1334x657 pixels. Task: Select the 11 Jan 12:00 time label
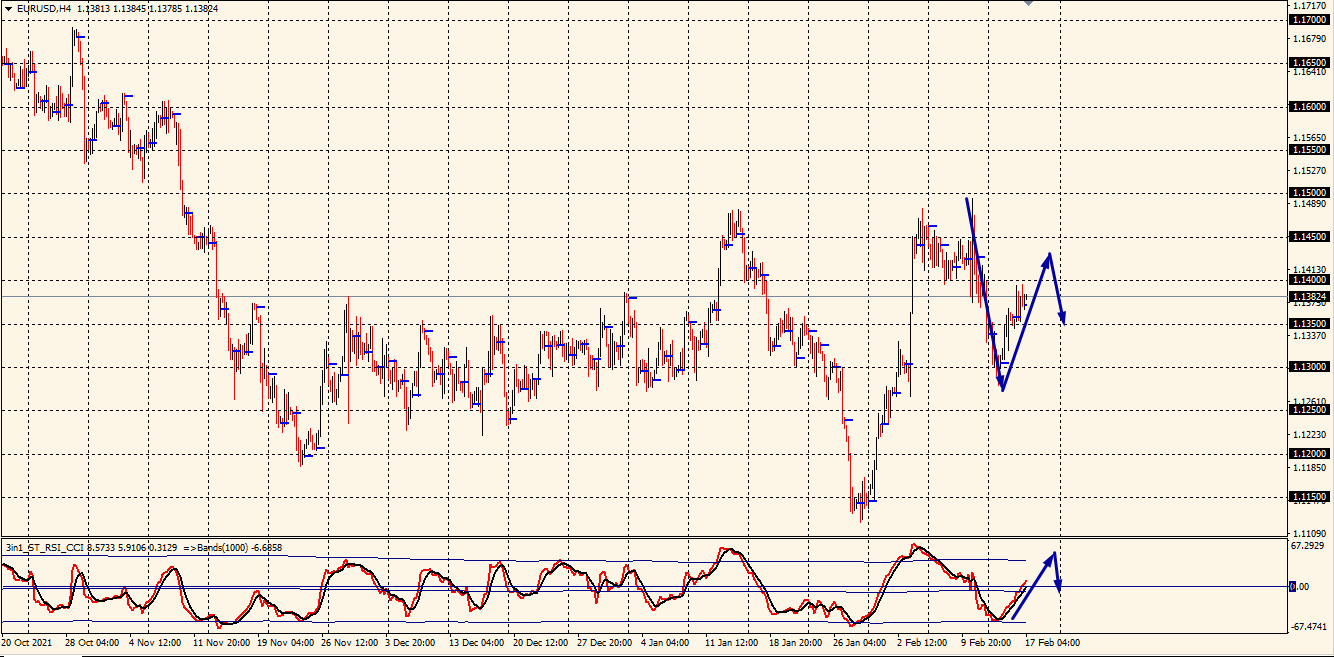tap(732, 642)
